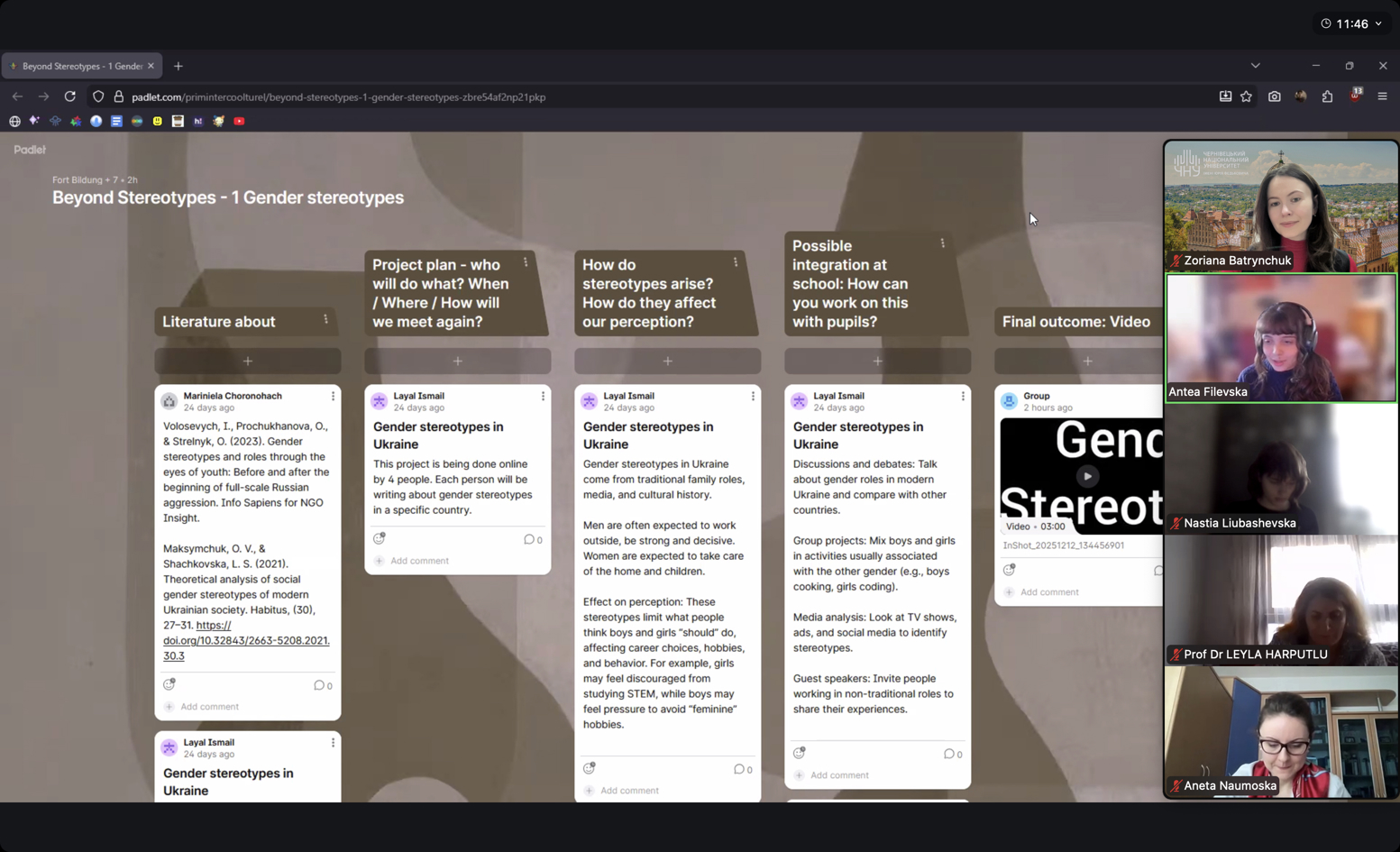Select Aneta Naumoska's video tile
The image size is (1400, 852).
[x=1281, y=732]
